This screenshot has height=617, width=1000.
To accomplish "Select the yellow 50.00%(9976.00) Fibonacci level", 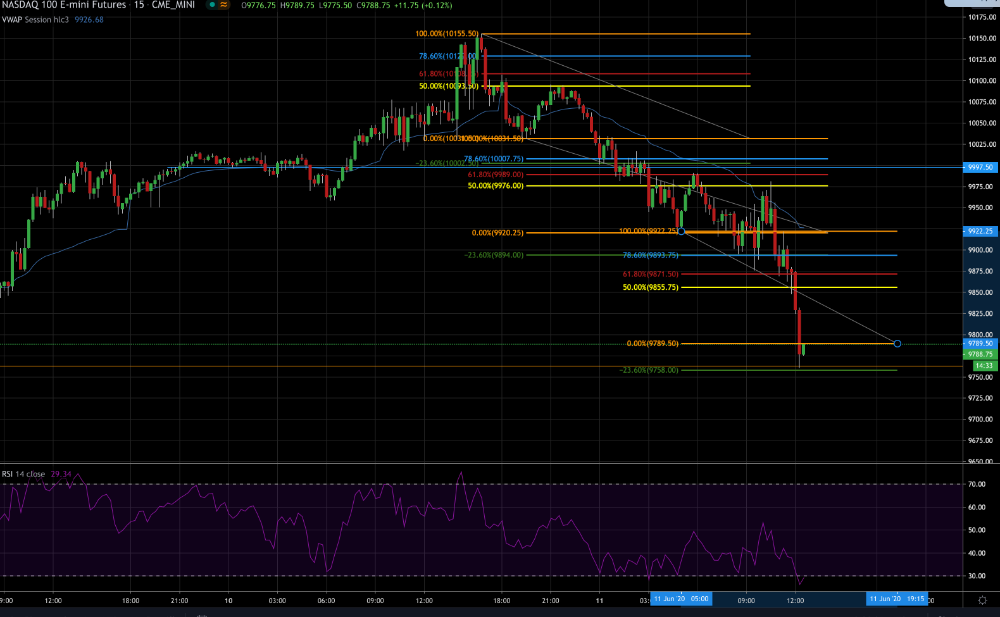I will click(496, 186).
